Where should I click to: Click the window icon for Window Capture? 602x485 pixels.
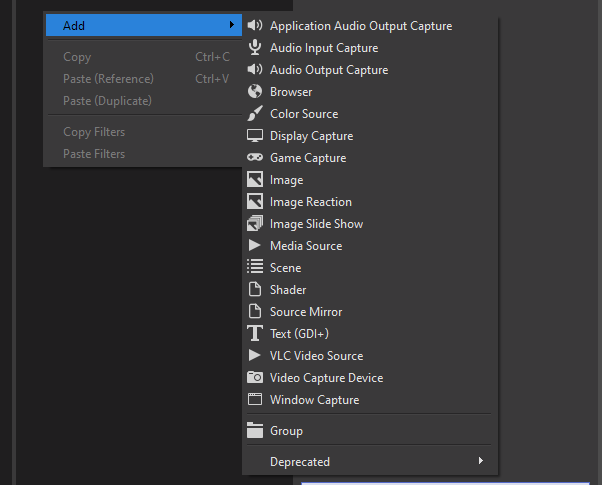point(255,399)
